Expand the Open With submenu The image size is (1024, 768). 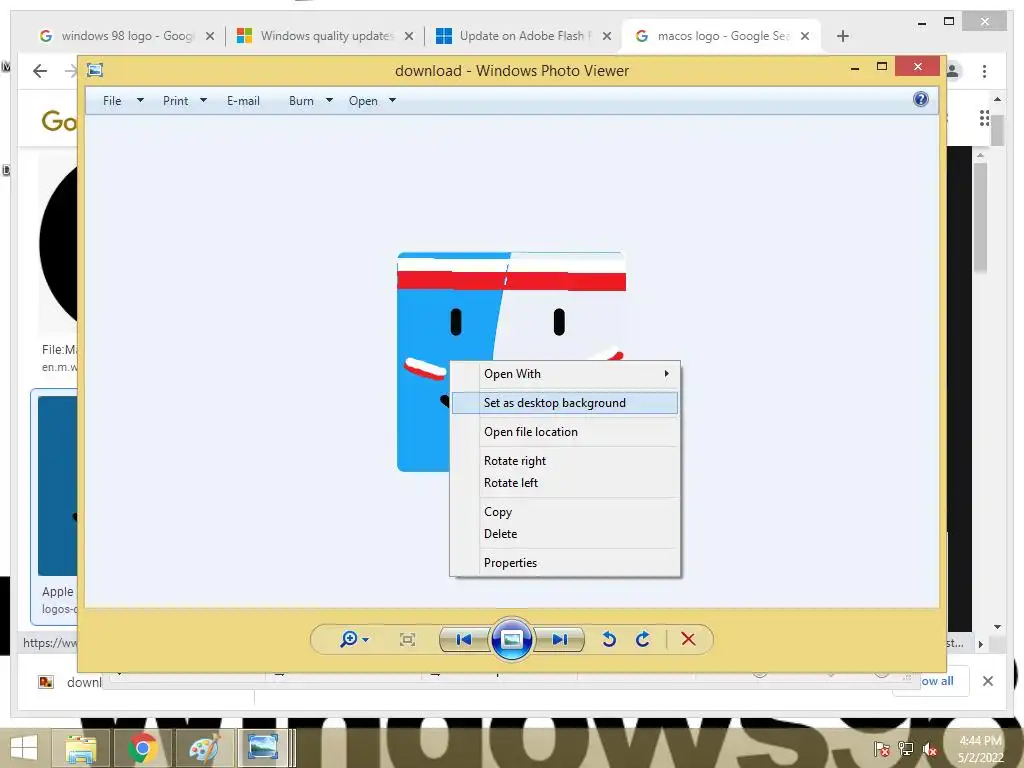coord(566,374)
